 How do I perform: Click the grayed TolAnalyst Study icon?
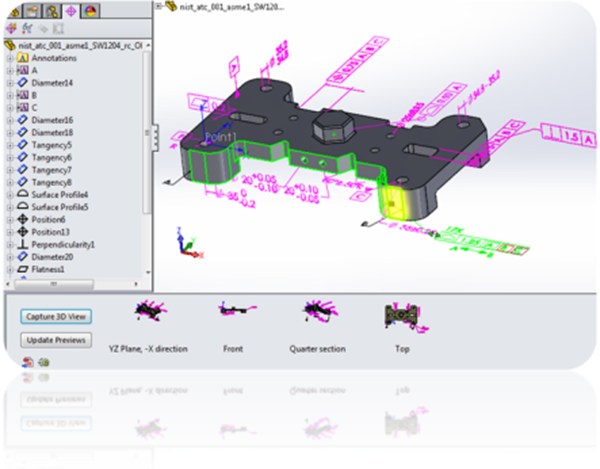coord(58,29)
